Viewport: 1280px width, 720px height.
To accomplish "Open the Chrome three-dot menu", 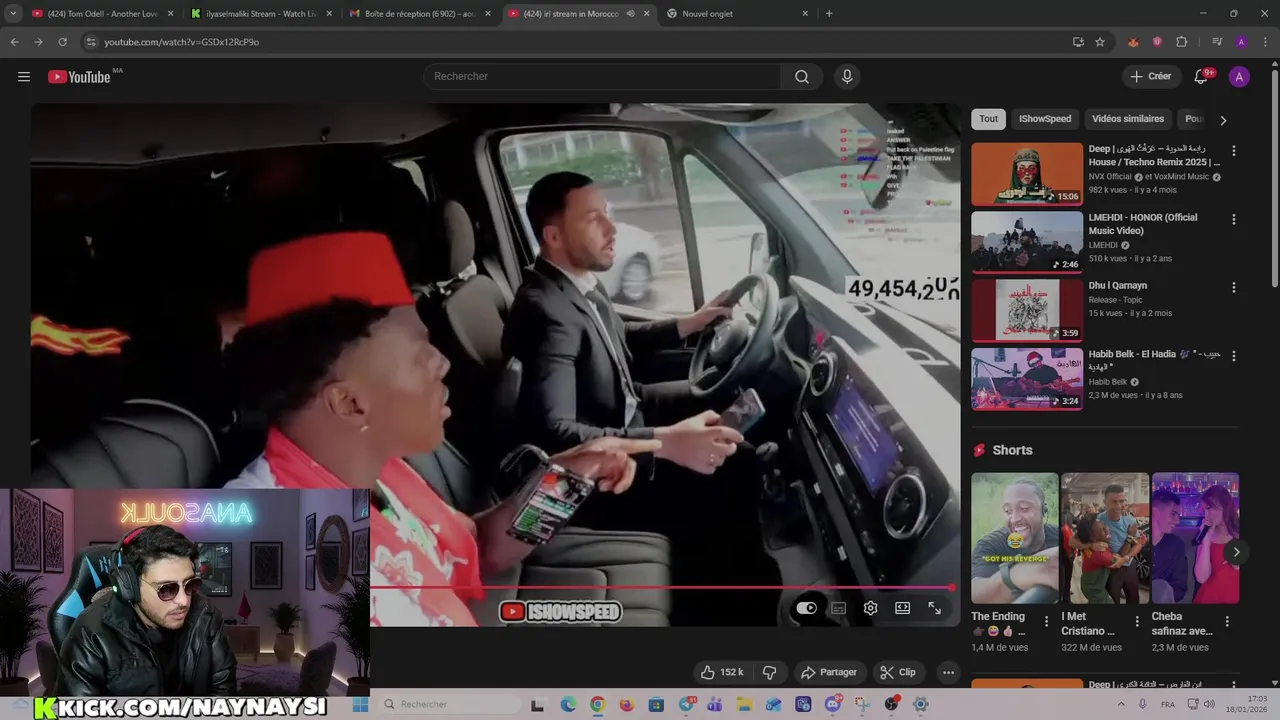I will [1265, 42].
